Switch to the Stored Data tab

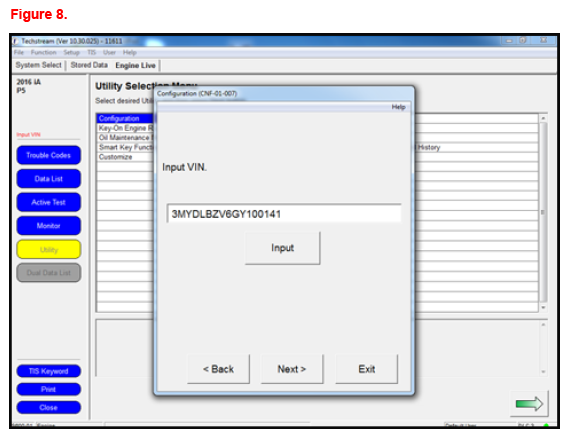(89, 65)
